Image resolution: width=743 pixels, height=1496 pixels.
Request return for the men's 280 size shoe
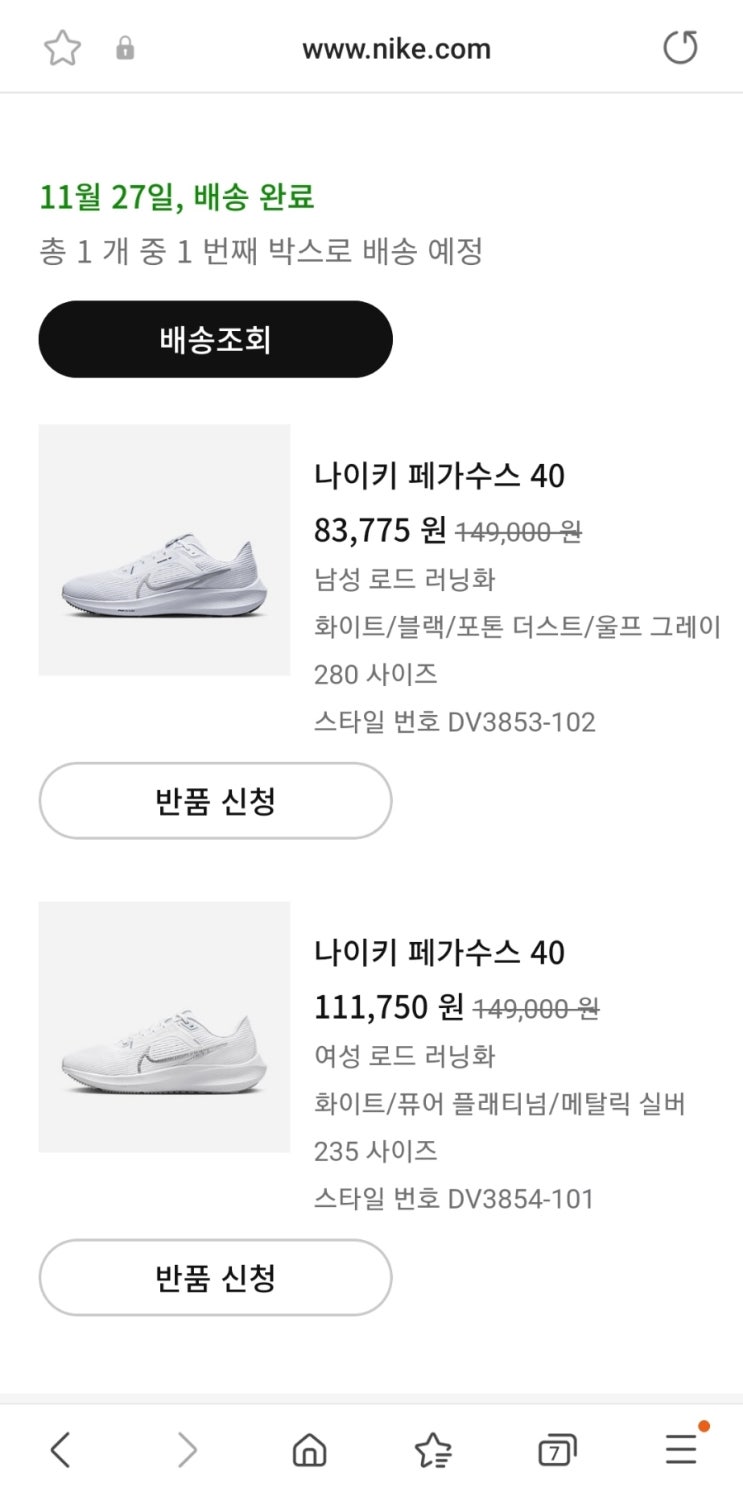pos(215,801)
